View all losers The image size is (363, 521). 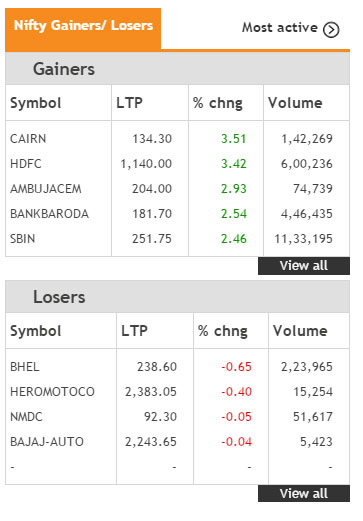tap(304, 493)
